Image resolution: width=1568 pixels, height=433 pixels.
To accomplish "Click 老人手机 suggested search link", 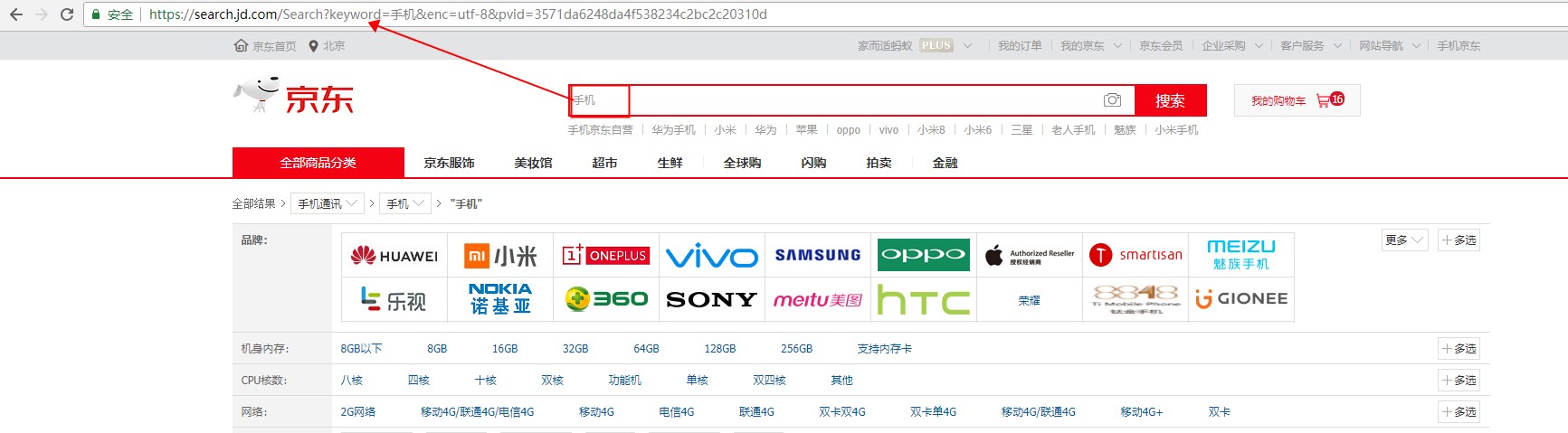I will (x=1073, y=130).
